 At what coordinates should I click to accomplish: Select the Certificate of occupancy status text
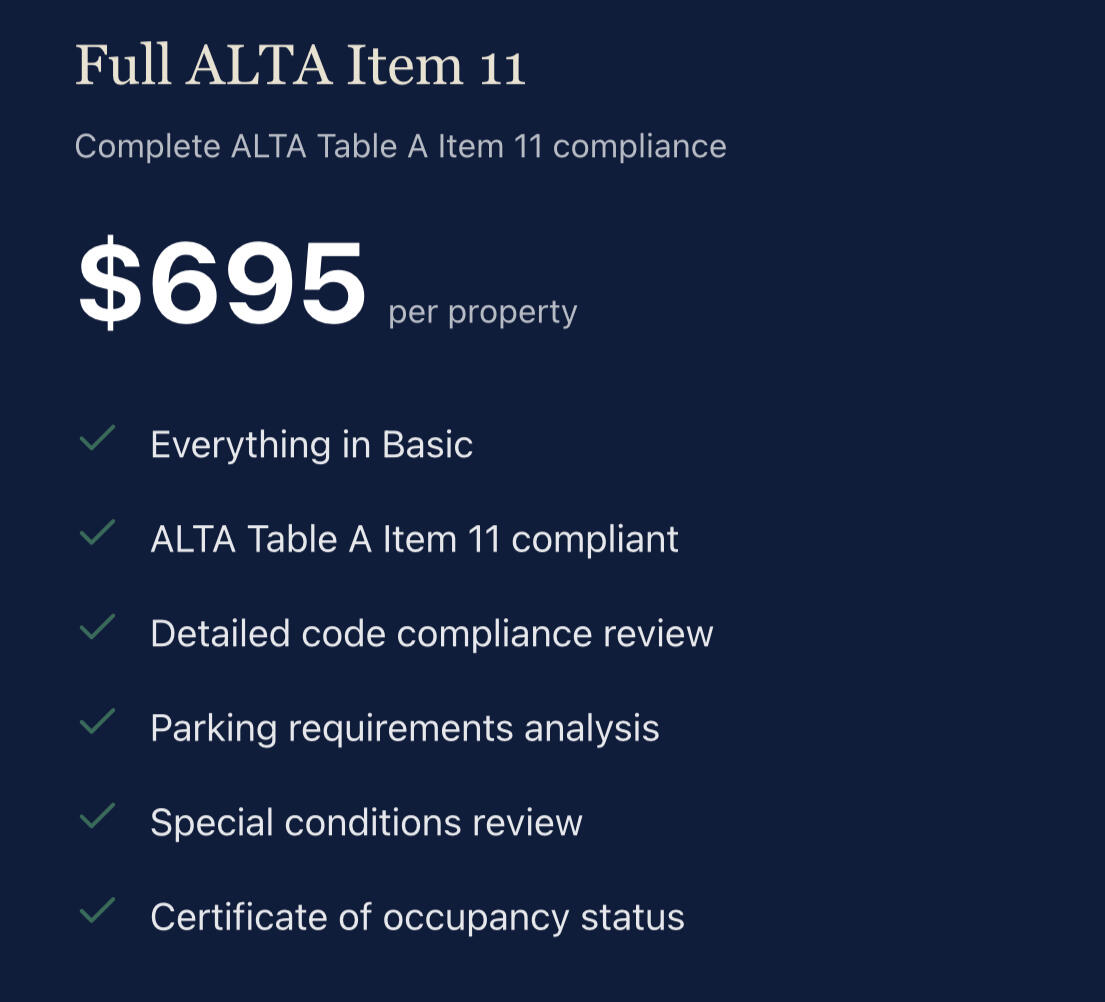pyautogui.click(x=417, y=917)
